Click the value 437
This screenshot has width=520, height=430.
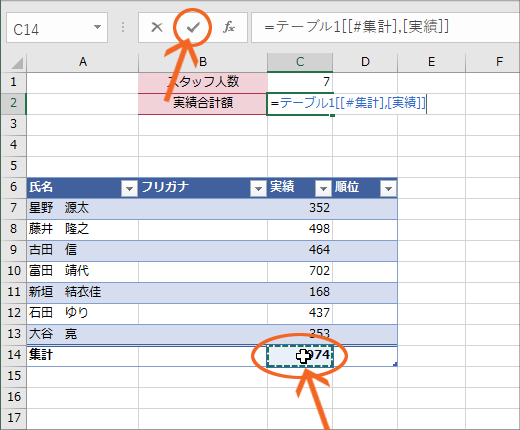319,313
